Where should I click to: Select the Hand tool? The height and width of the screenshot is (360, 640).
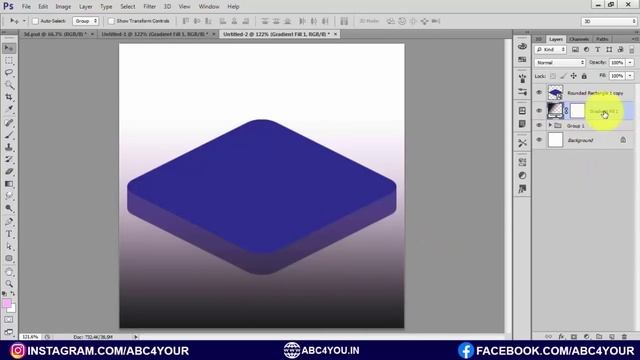pyautogui.click(x=9, y=272)
